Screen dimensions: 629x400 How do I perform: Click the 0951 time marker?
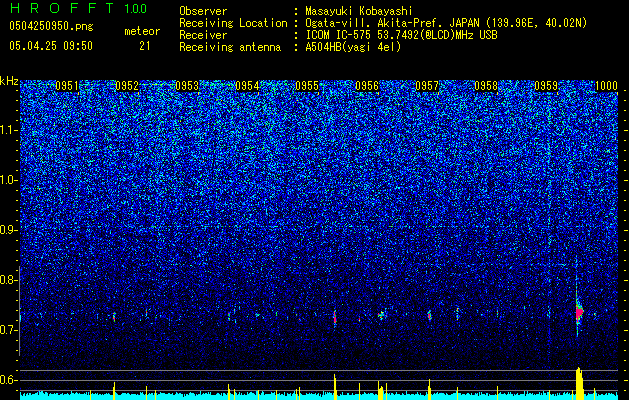tap(67, 86)
